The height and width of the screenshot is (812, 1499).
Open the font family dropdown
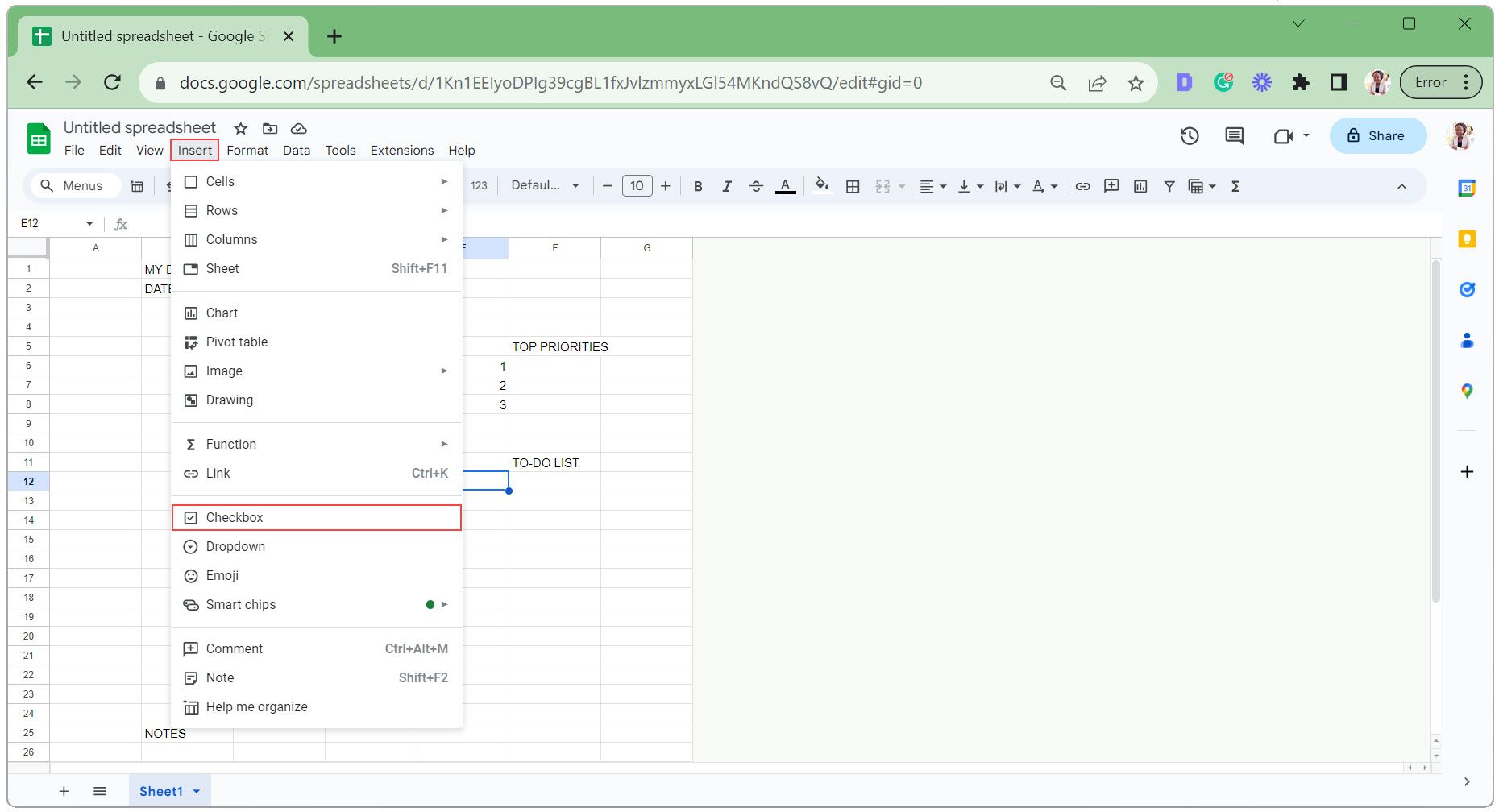pyautogui.click(x=545, y=185)
